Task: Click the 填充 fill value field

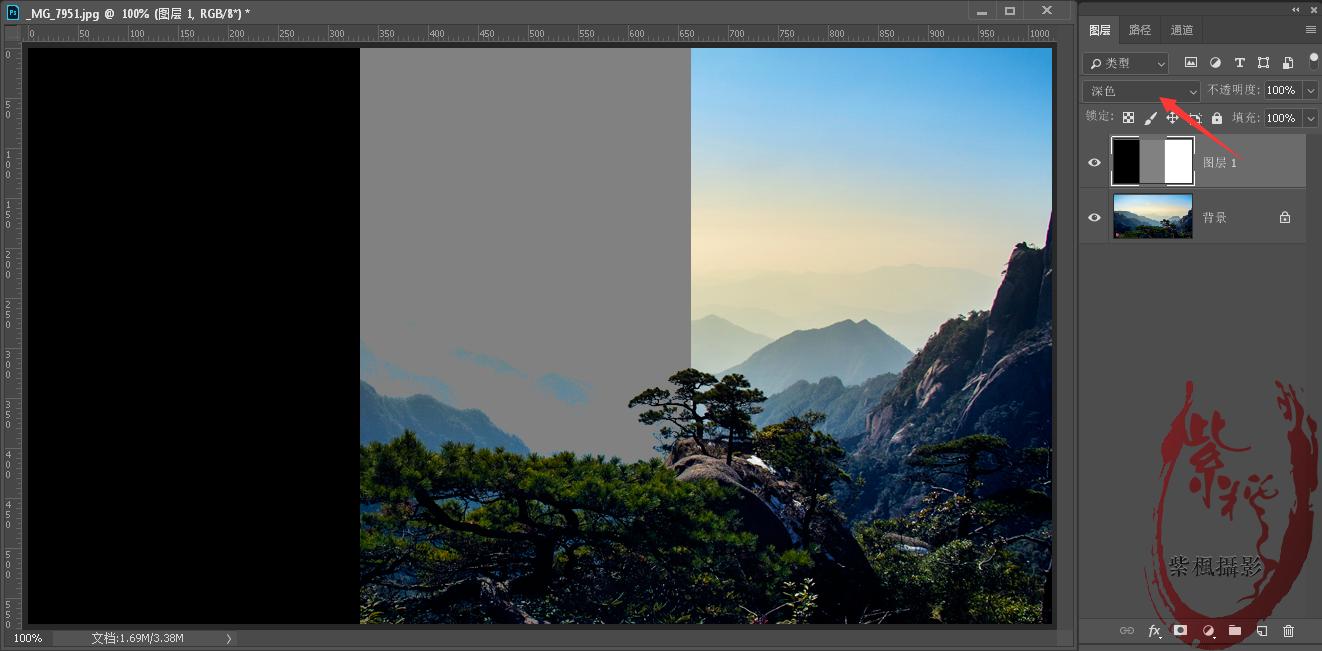Action: coord(1281,118)
